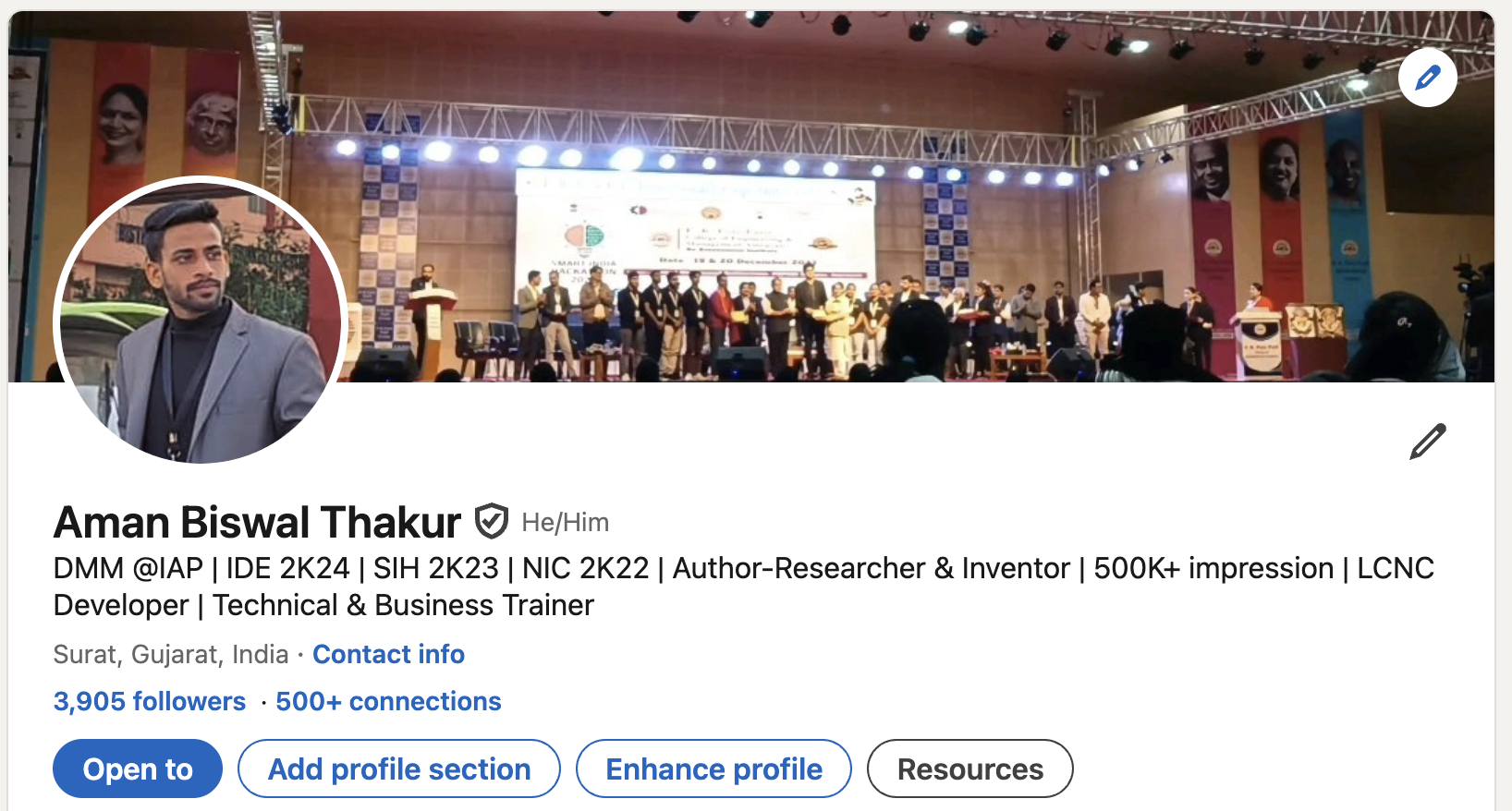Expand the Open to button
The height and width of the screenshot is (811, 1512).
click(x=138, y=769)
